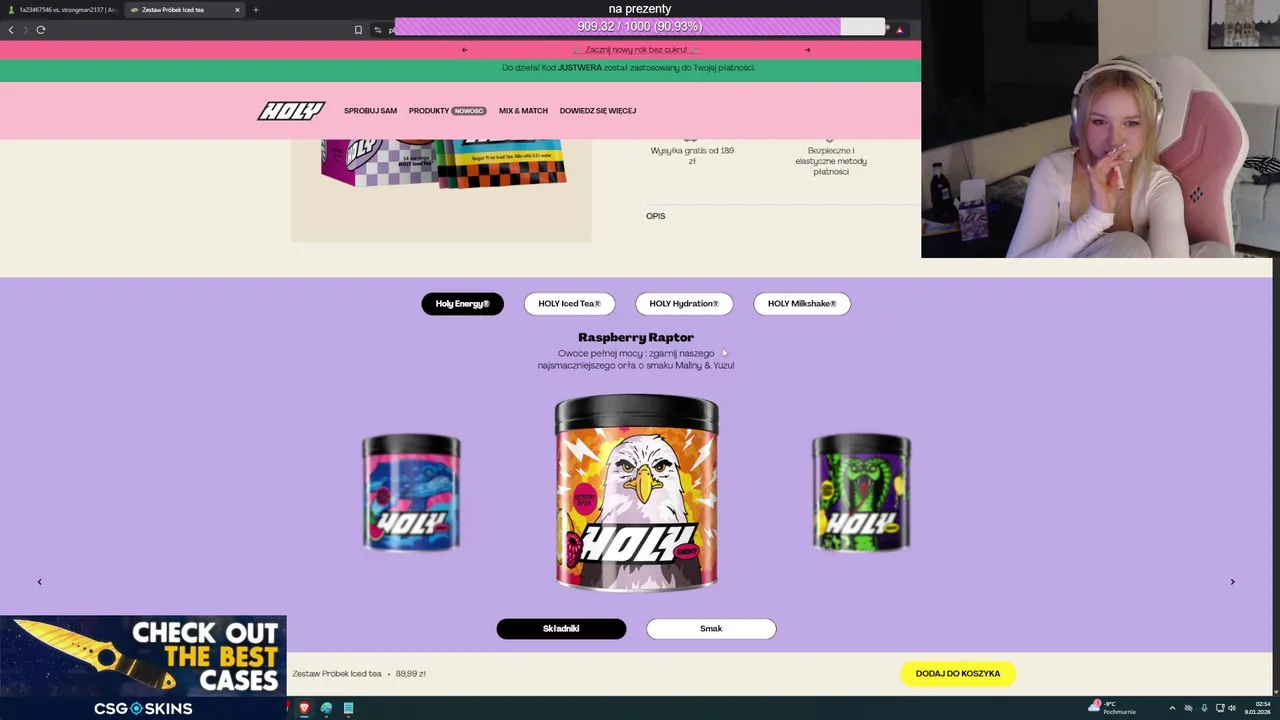The image size is (1280, 720).
Task: Click Bezpieczne i elastyczne metody płatności text
Action: click(831, 161)
